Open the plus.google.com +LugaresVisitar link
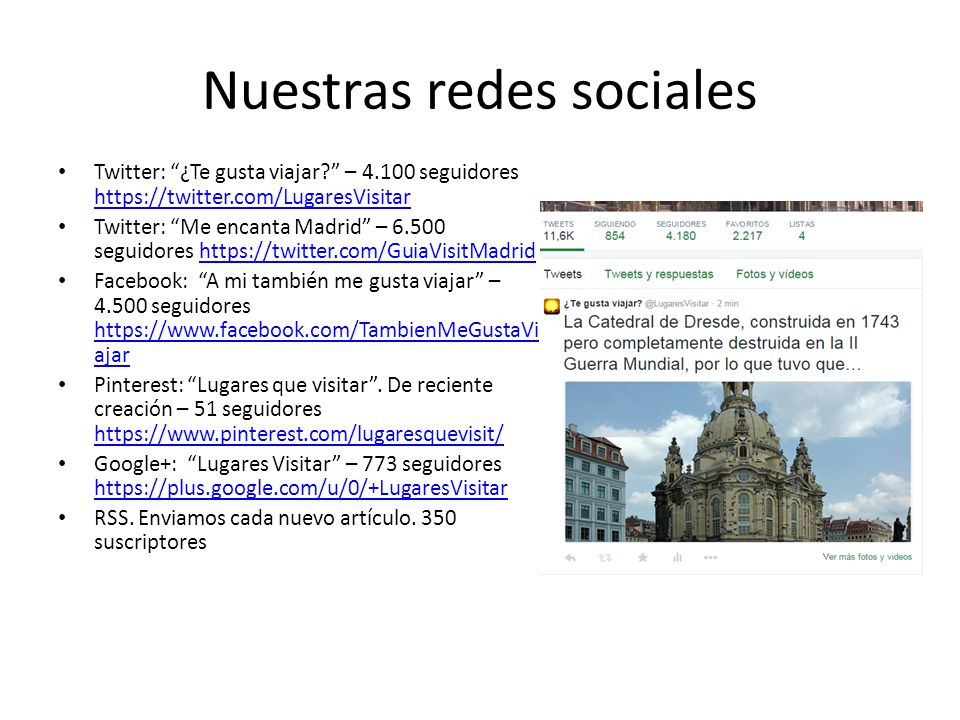 tap(301, 488)
